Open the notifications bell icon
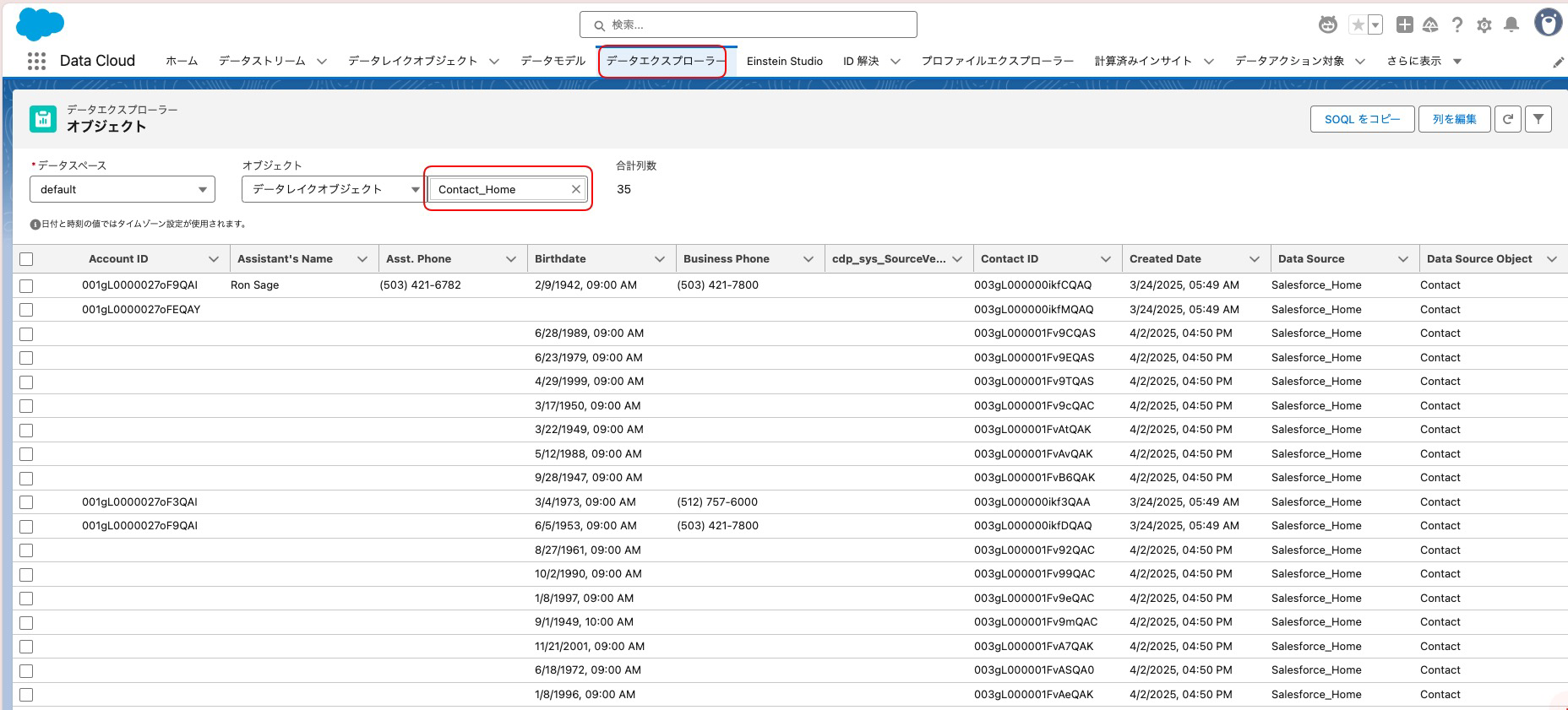This screenshot has height=710, width=1568. pos(1511,25)
